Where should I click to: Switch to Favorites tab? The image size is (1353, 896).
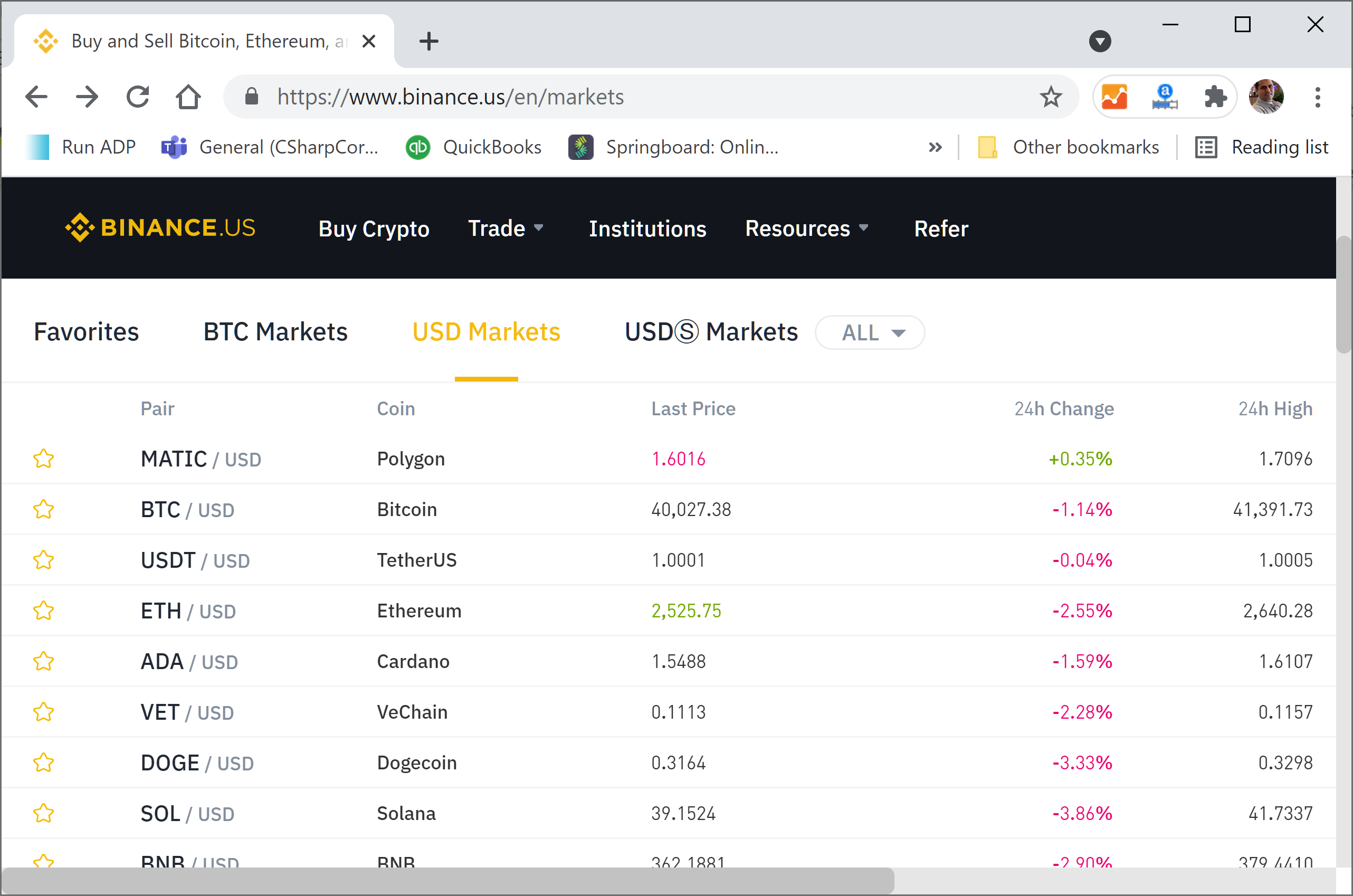click(x=86, y=332)
